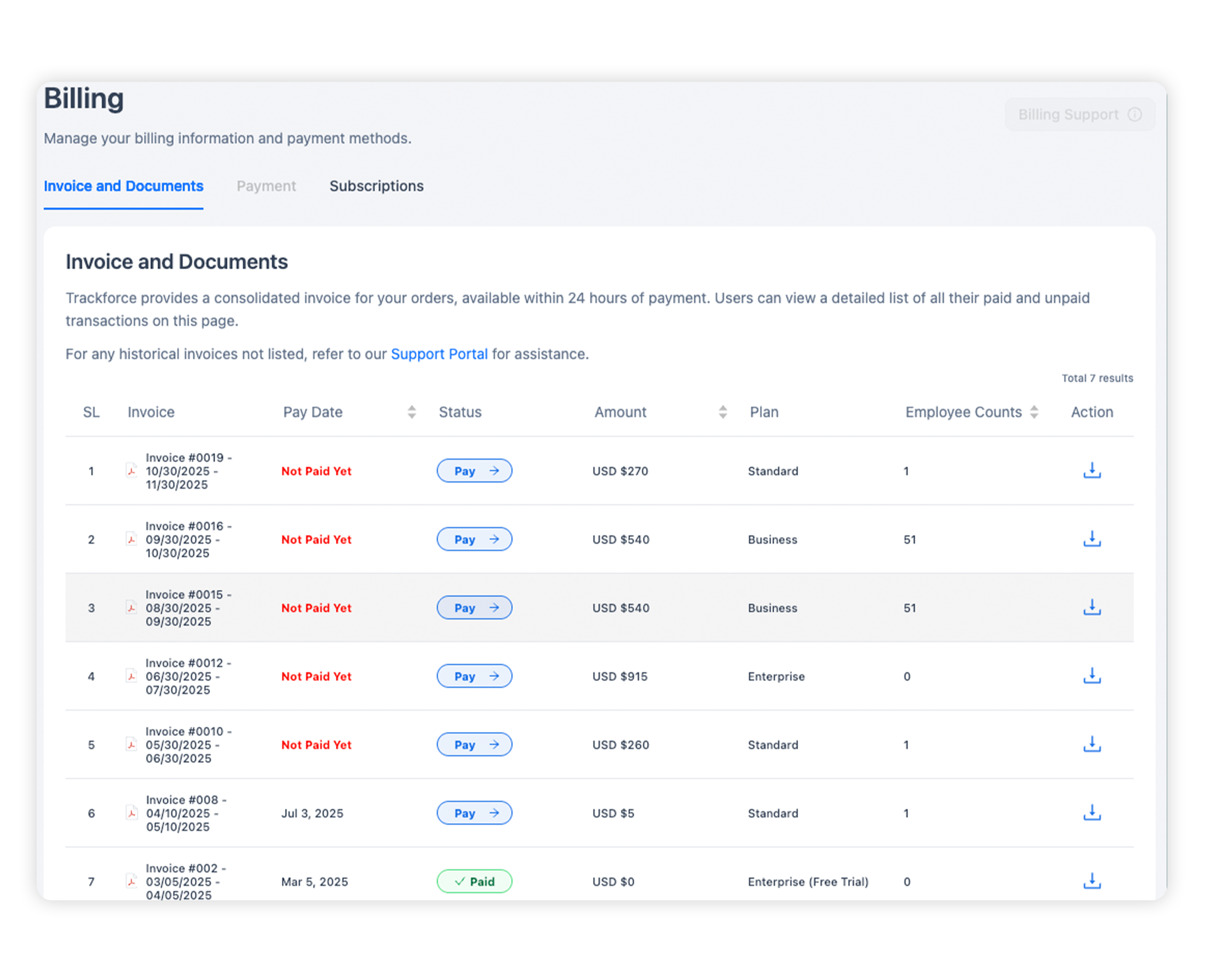The image size is (1206, 980).
Task: Sort table by Amount column
Action: [x=722, y=412]
